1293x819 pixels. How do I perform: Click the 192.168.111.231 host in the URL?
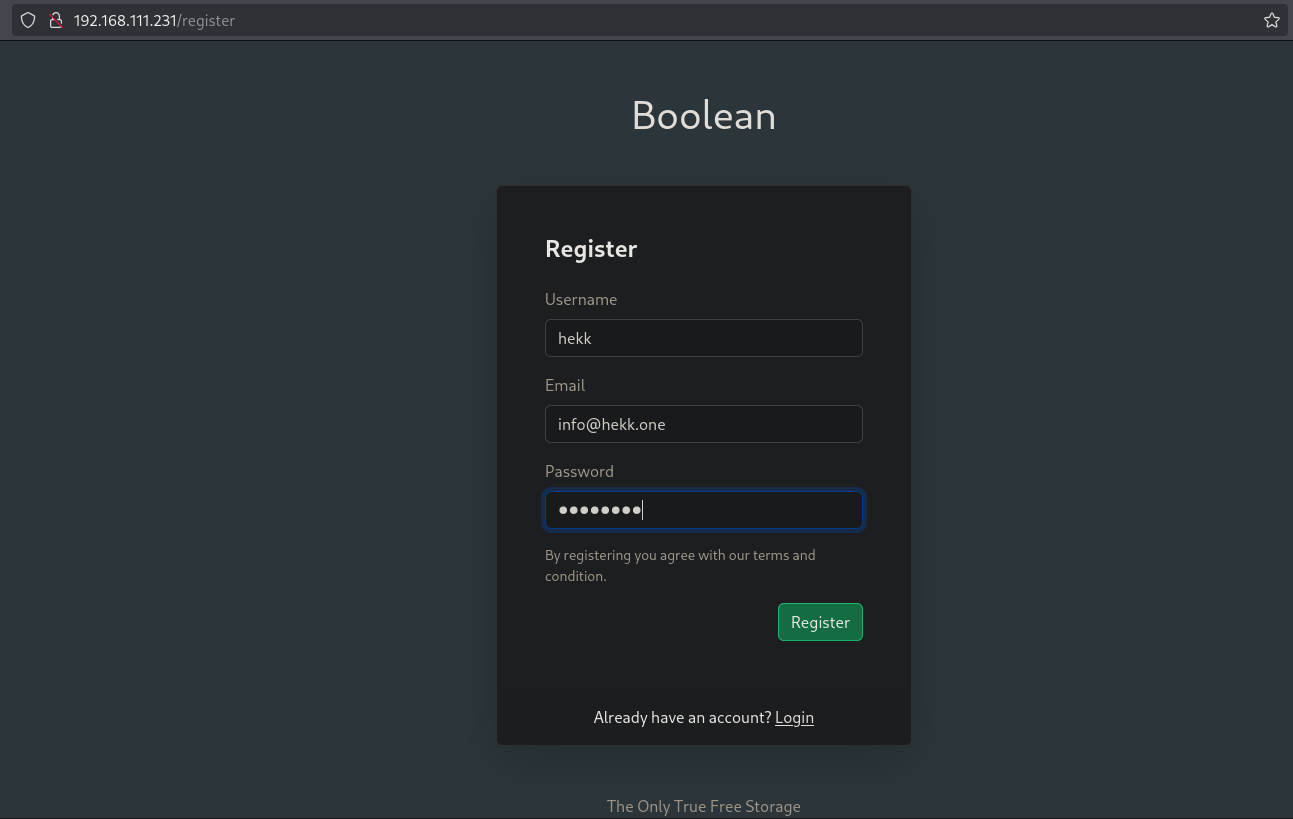[124, 20]
